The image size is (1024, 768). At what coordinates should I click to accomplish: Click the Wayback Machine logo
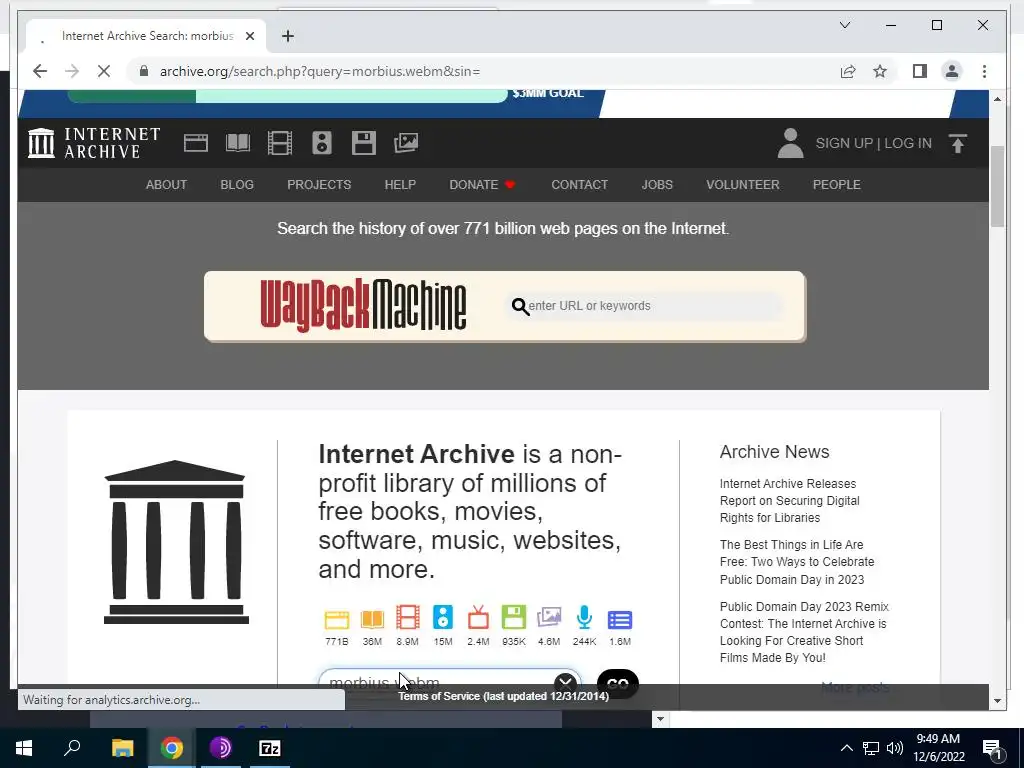(x=363, y=305)
